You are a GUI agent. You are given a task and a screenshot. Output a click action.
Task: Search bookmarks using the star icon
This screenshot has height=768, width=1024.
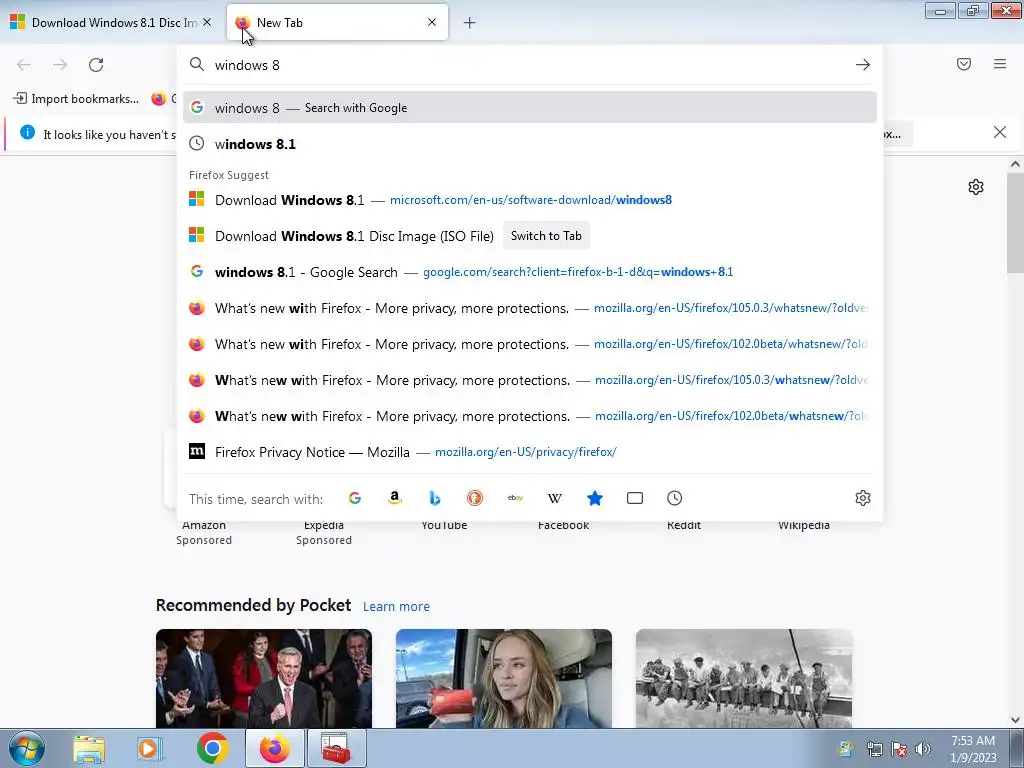pos(595,498)
